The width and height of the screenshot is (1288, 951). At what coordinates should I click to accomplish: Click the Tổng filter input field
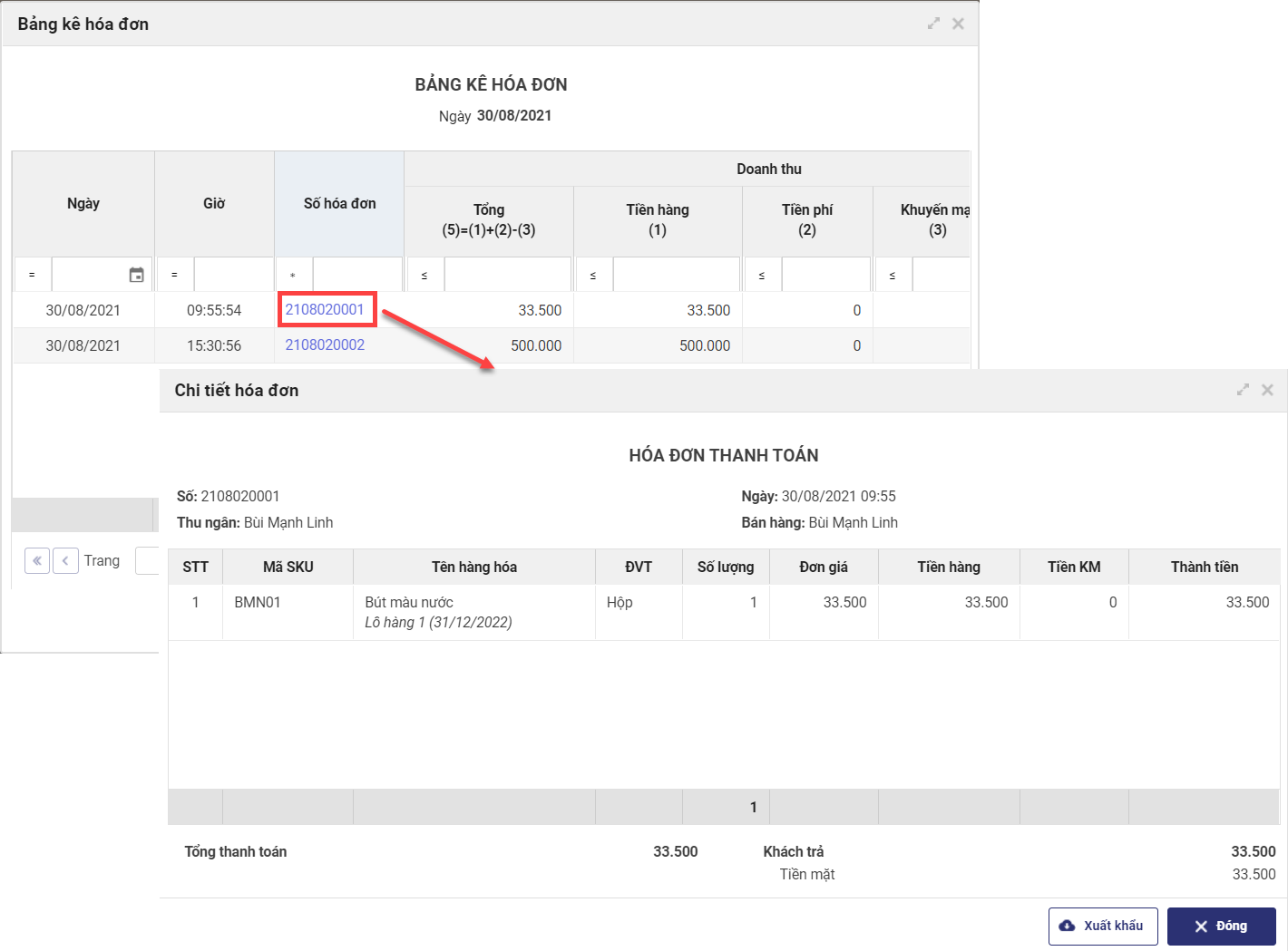508,275
